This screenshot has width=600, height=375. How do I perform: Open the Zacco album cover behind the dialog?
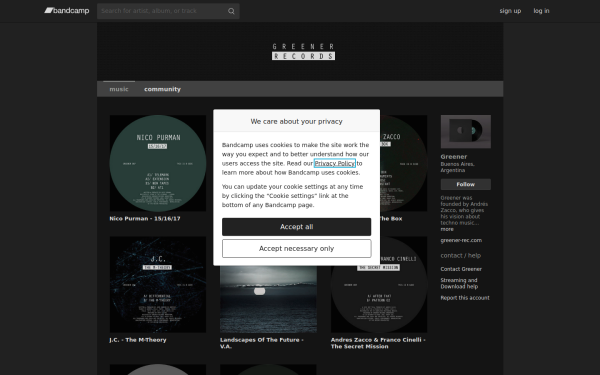(x=404, y=163)
